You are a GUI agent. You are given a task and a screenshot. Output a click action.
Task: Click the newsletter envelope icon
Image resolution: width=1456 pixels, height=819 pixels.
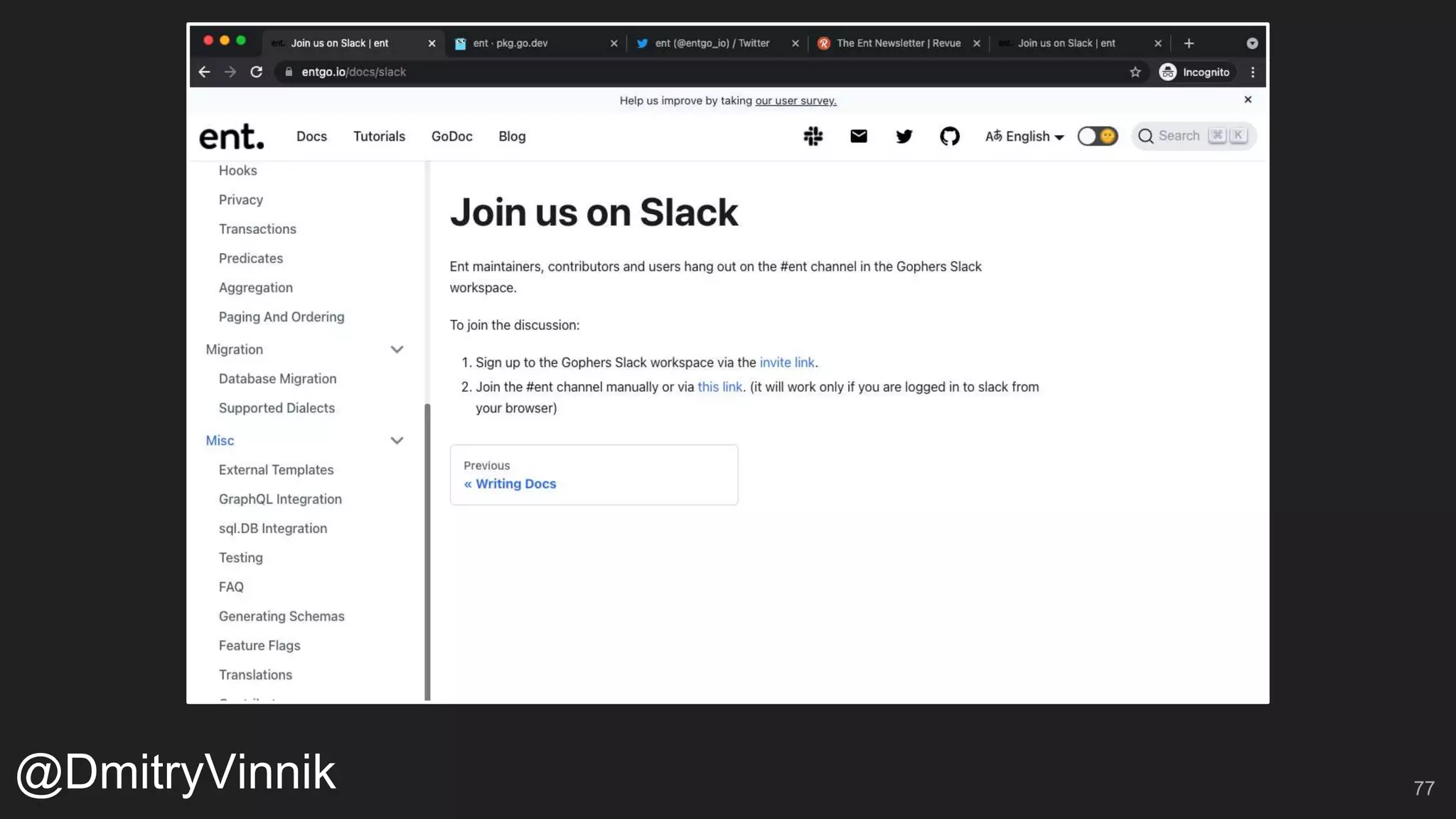(858, 136)
